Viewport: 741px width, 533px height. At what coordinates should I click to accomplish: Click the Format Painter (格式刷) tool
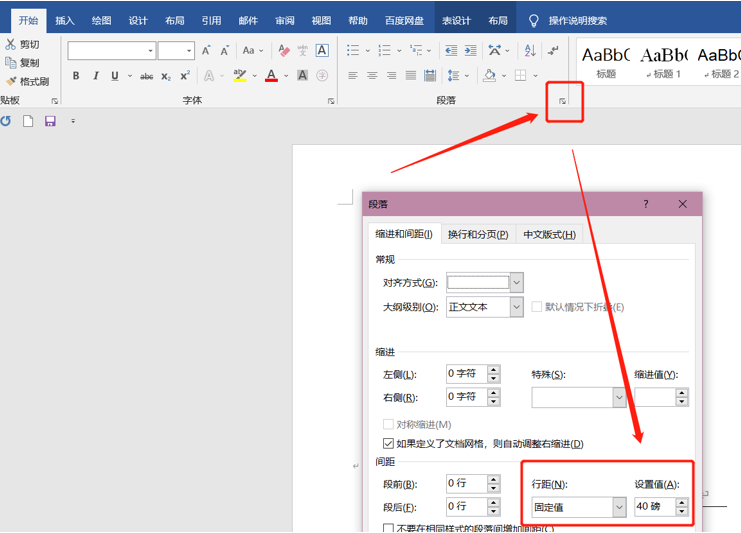tap(27, 82)
